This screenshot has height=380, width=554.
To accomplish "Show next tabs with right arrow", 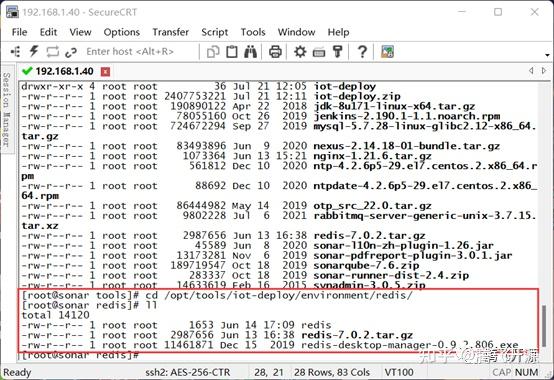I will (x=544, y=71).
